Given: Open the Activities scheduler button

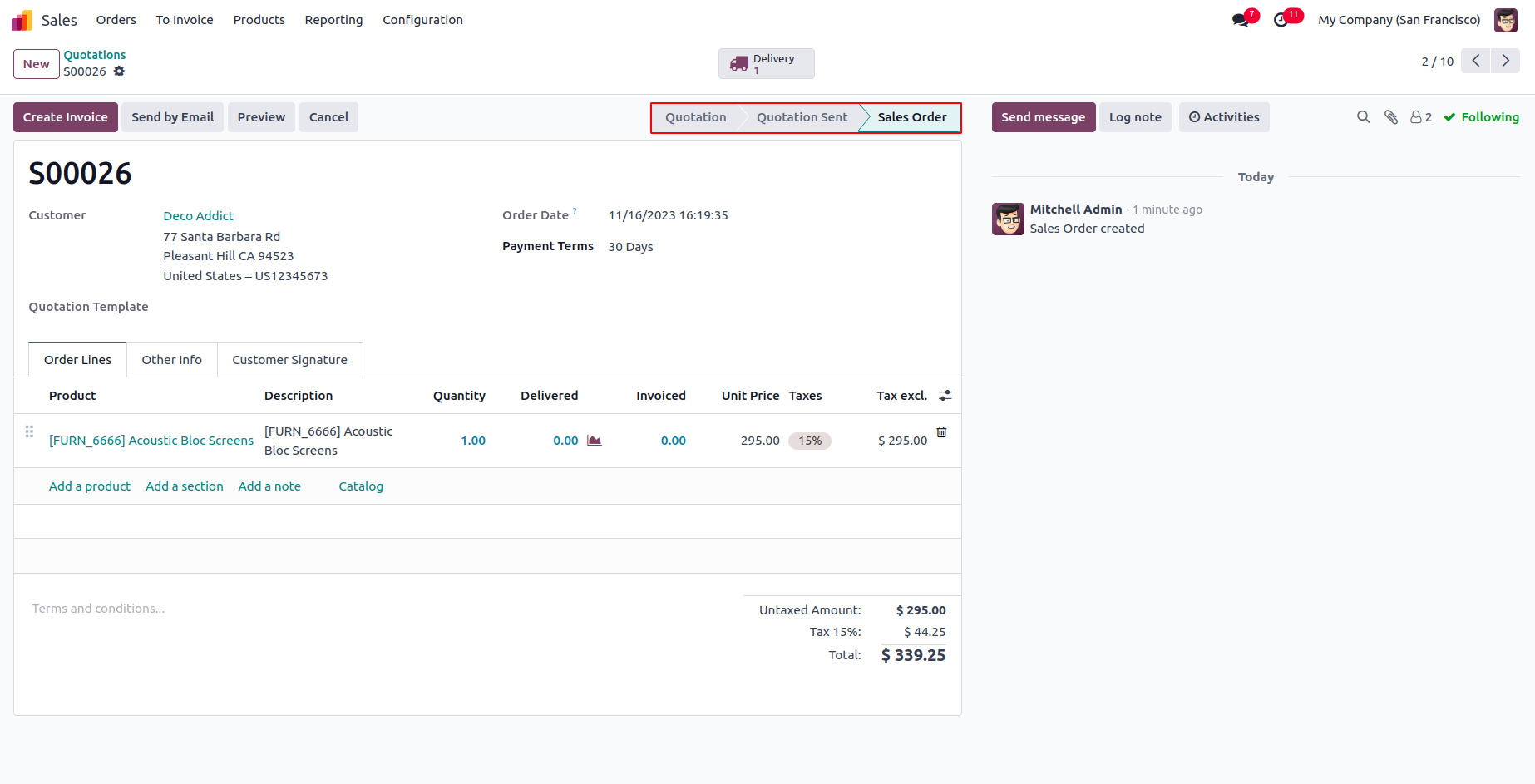Looking at the screenshot, I should click(x=1224, y=117).
